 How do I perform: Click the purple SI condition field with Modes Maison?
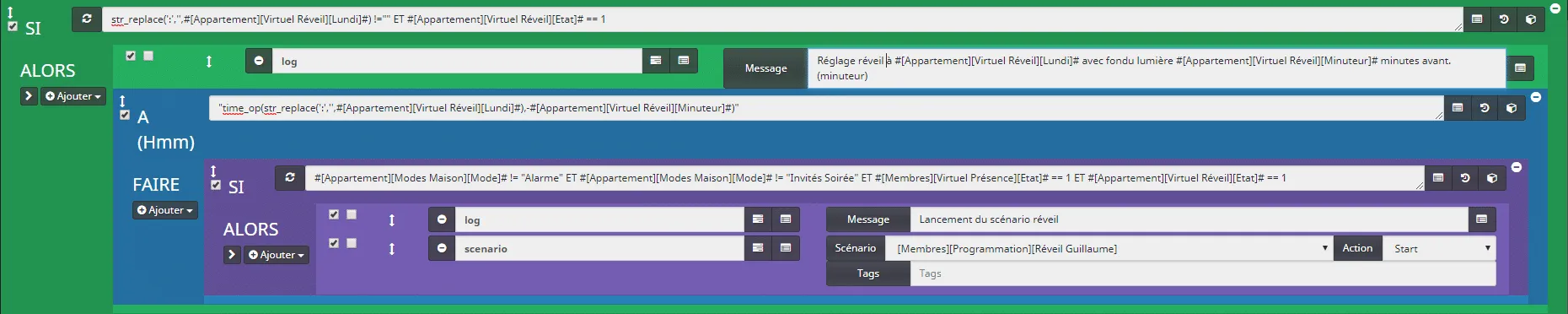864,177
